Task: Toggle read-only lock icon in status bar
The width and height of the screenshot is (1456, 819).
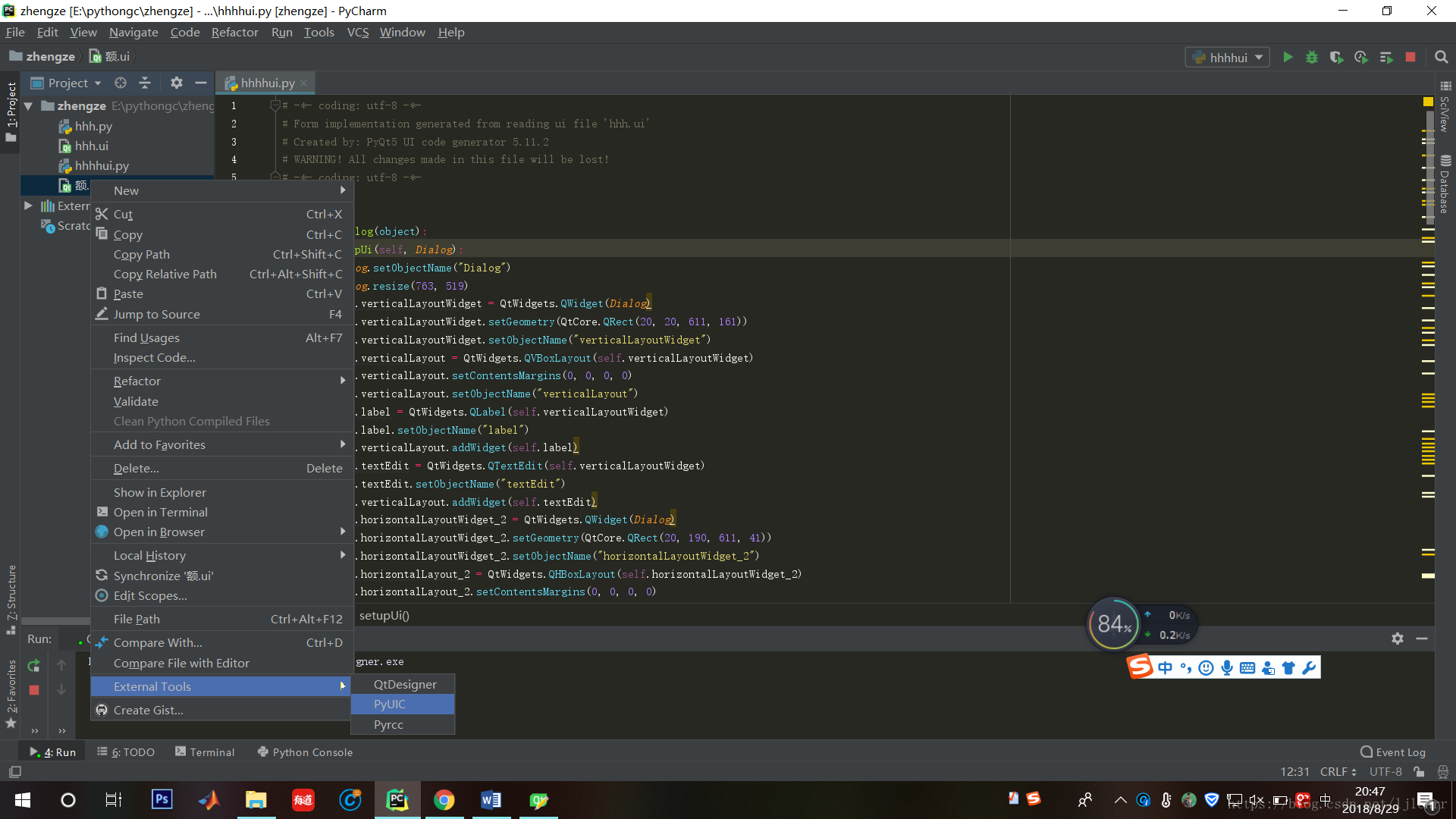Action: [1419, 771]
